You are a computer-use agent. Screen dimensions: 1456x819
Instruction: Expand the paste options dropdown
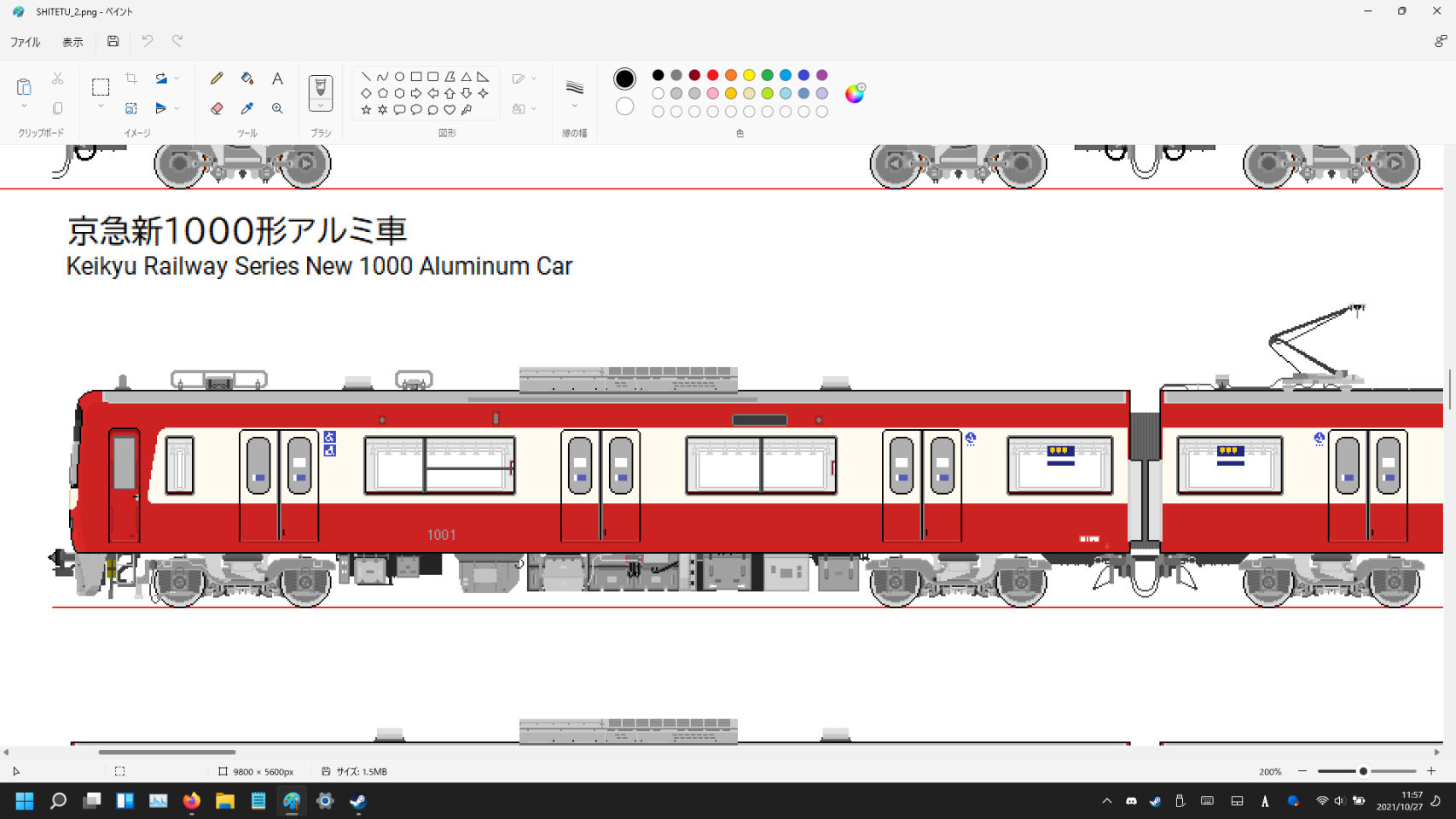tap(24, 107)
